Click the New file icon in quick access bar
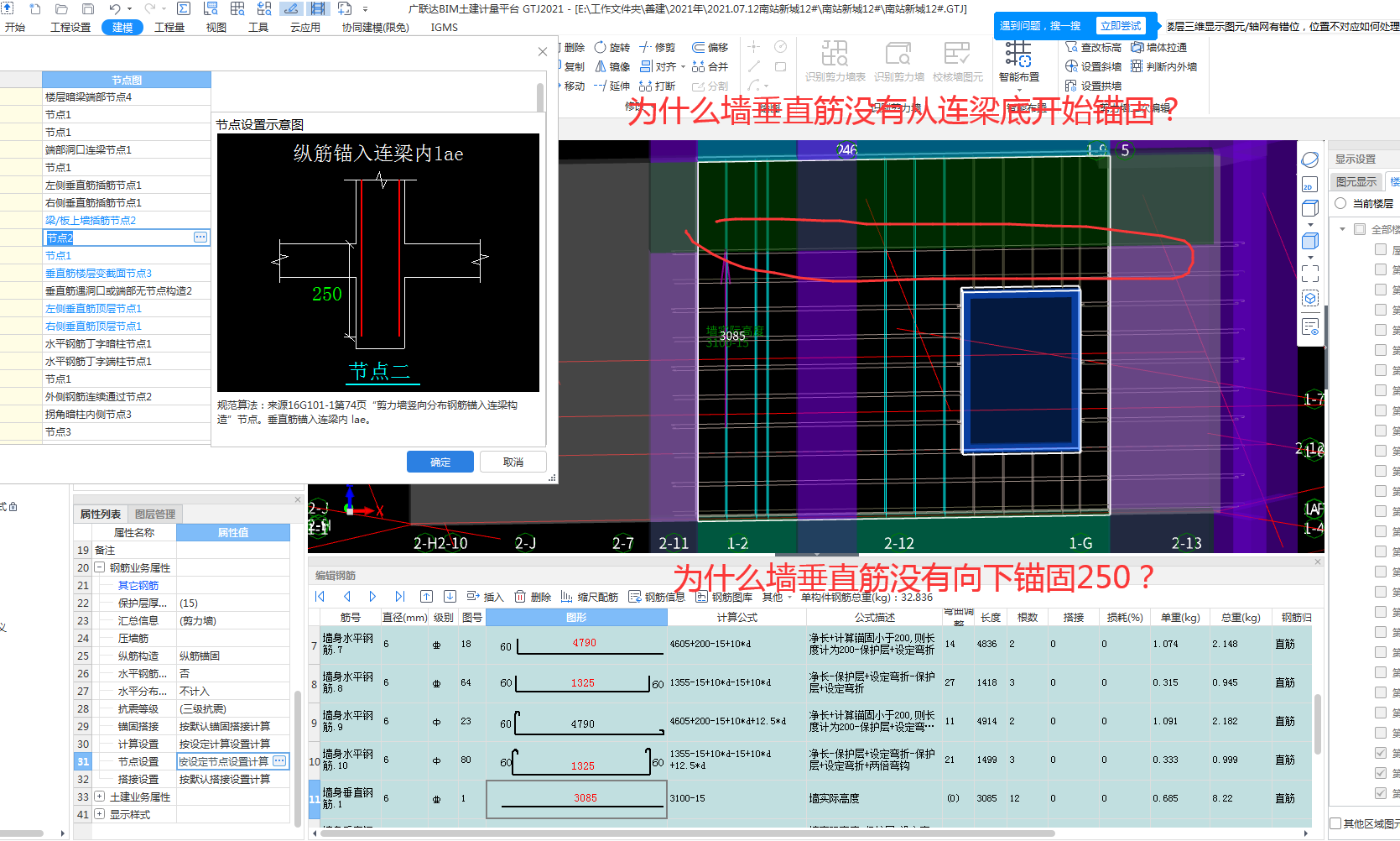The image size is (1400, 841). 34,9
